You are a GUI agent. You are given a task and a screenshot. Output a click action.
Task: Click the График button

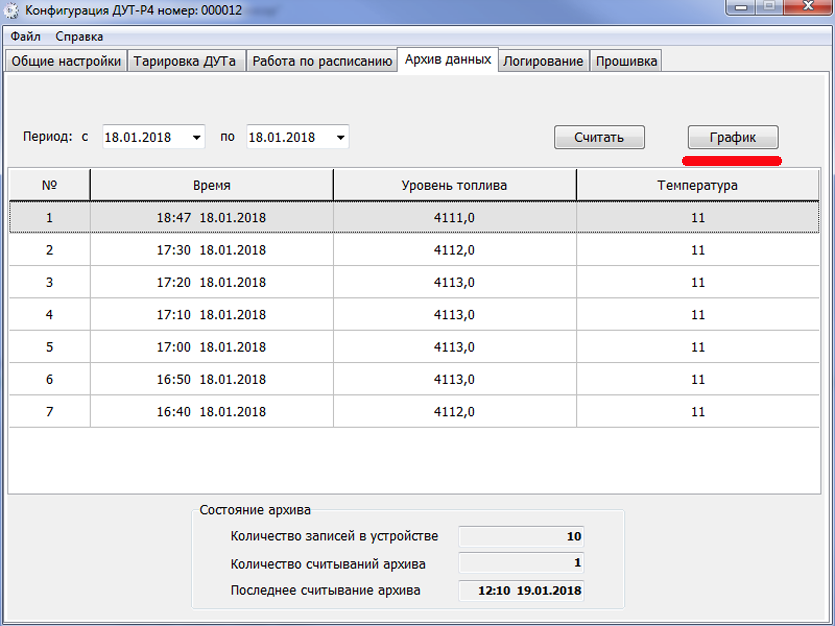pyautogui.click(x=733, y=137)
